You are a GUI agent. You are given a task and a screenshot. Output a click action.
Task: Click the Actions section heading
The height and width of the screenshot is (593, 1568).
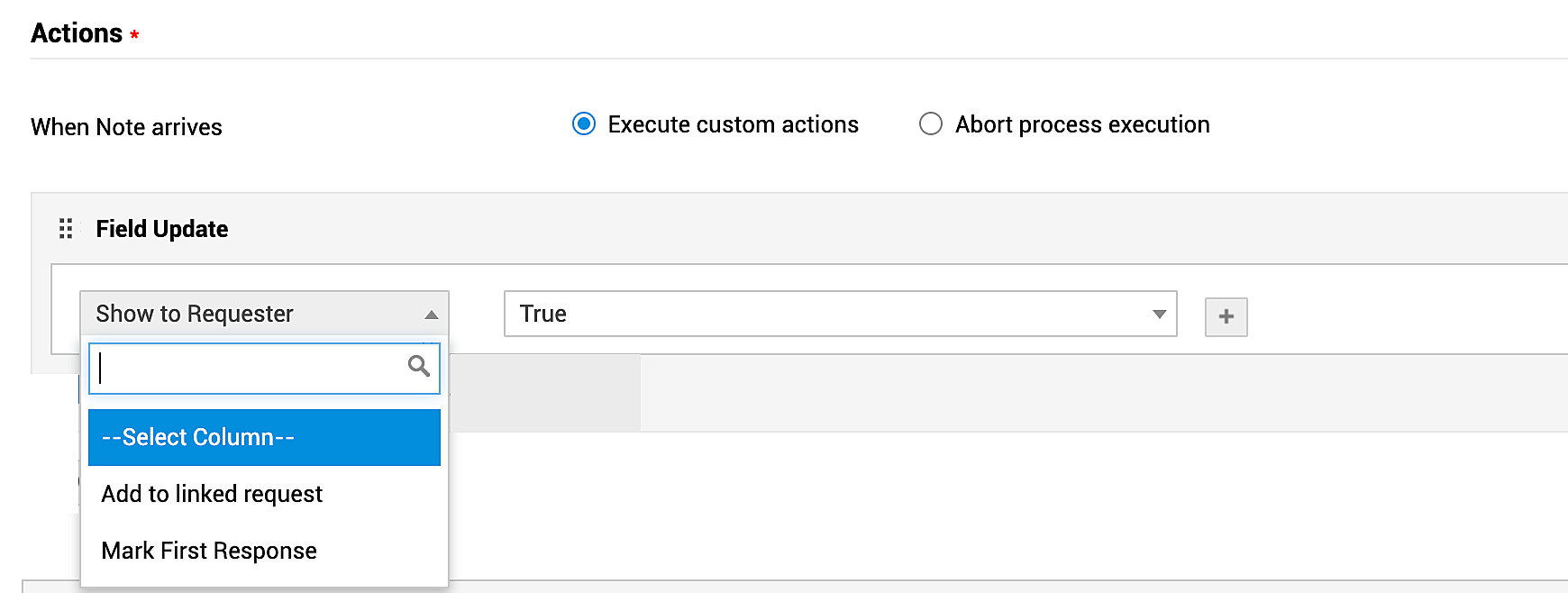pyautogui.click(x=77, y=33)
